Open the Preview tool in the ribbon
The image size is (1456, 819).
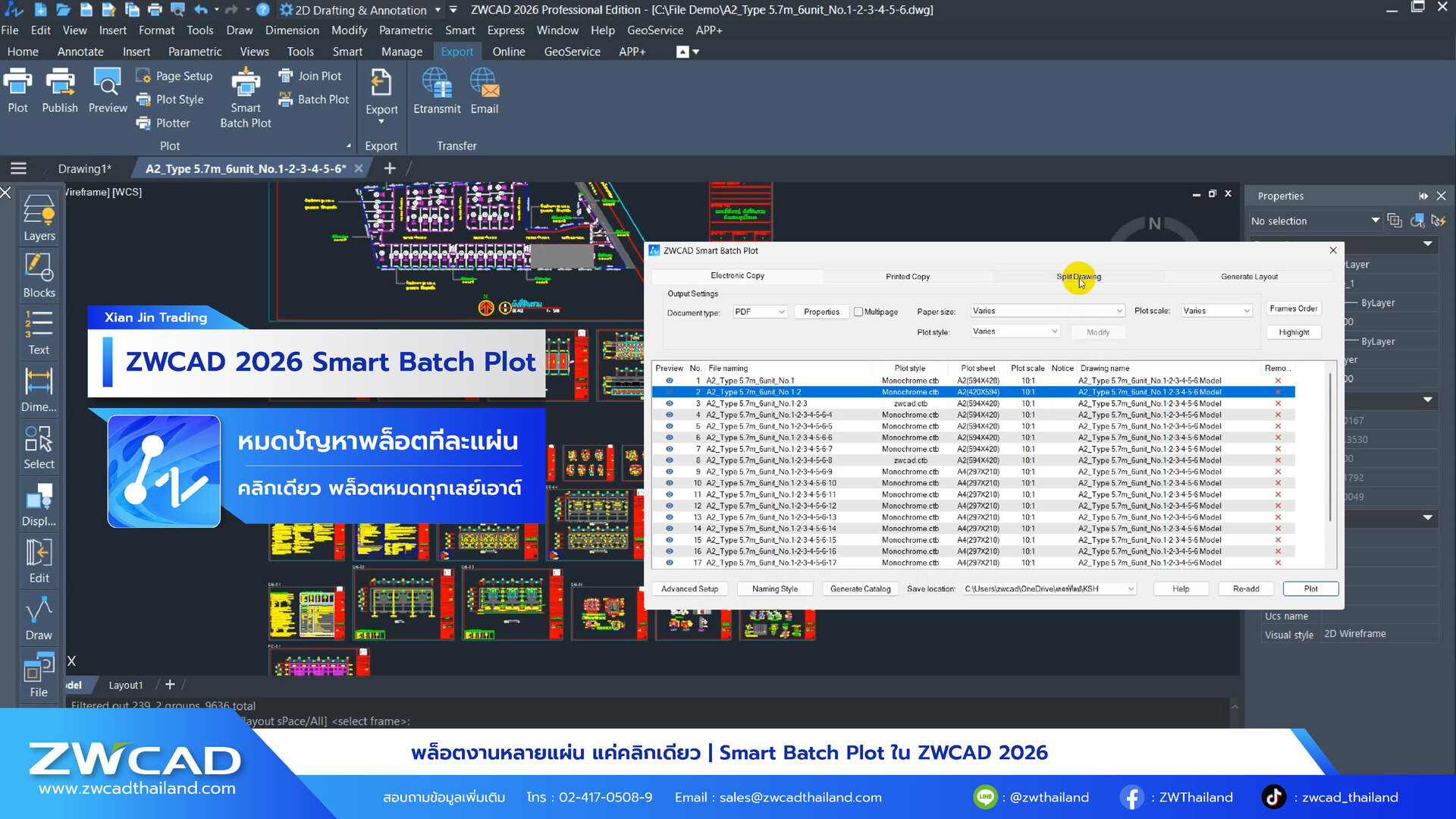(108, 90)
